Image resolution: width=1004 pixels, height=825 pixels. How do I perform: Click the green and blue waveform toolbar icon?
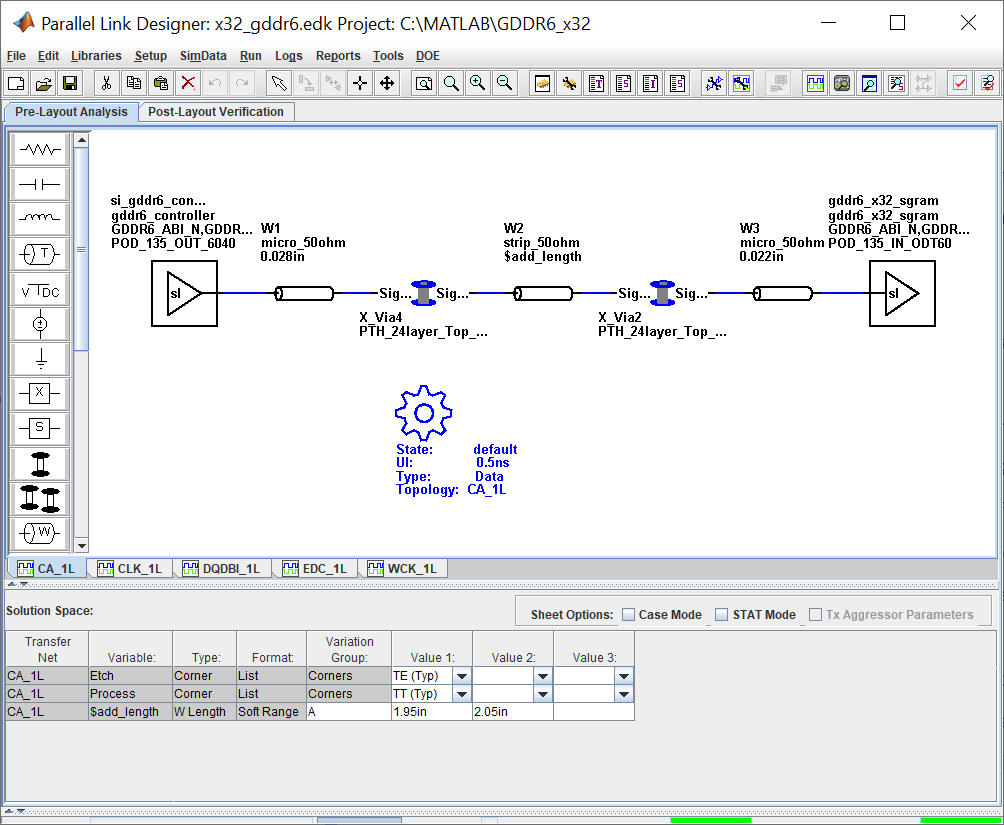[x=814, y=83]
